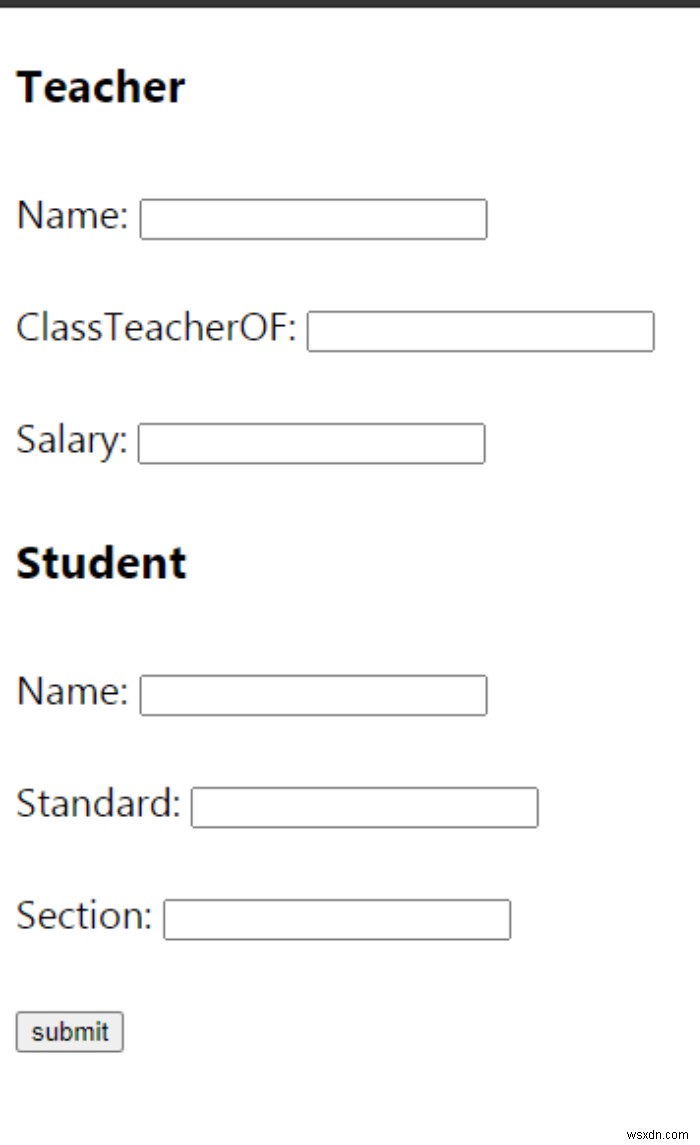Click the dark bar at the top
The image size is (700, 1145).
tap(350, 3)
